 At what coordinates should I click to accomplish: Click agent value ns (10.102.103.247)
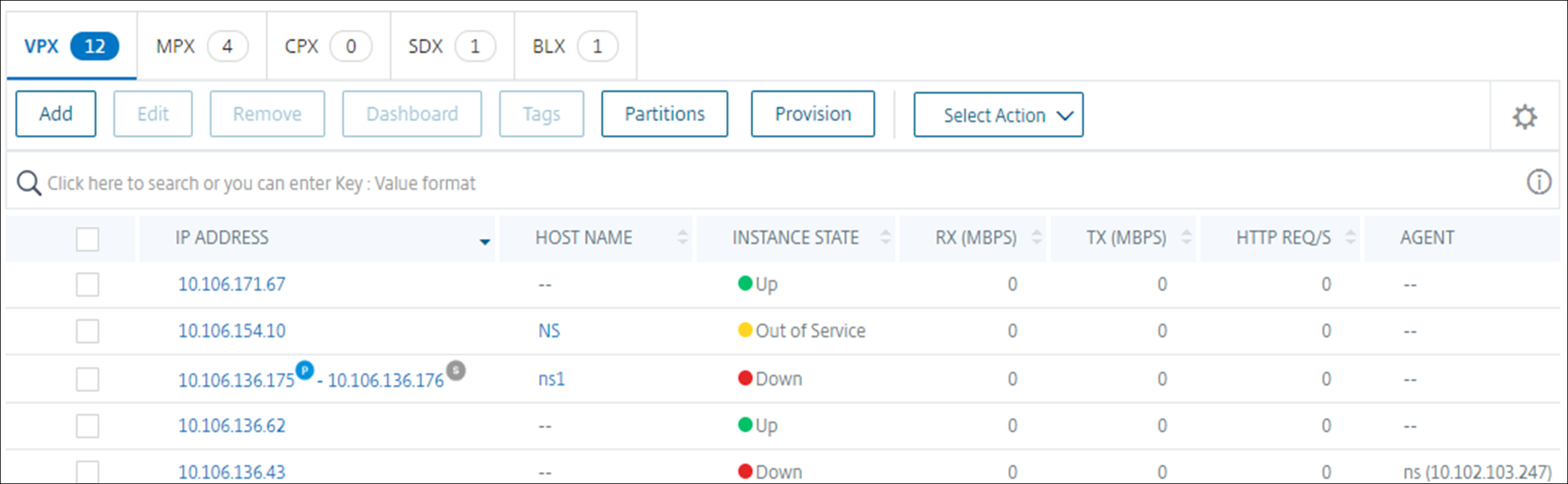click(1478, 472)
